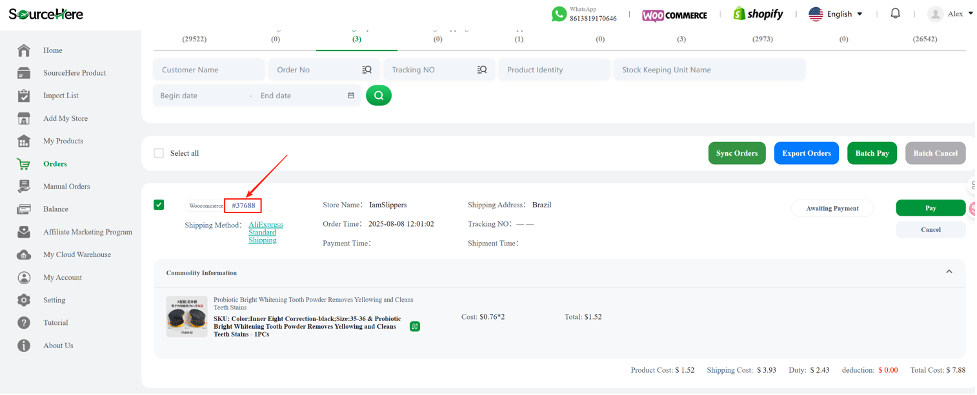Screen dimensions: 977x395
Task: Switch to the tab showing (1)
Action: 519,39
